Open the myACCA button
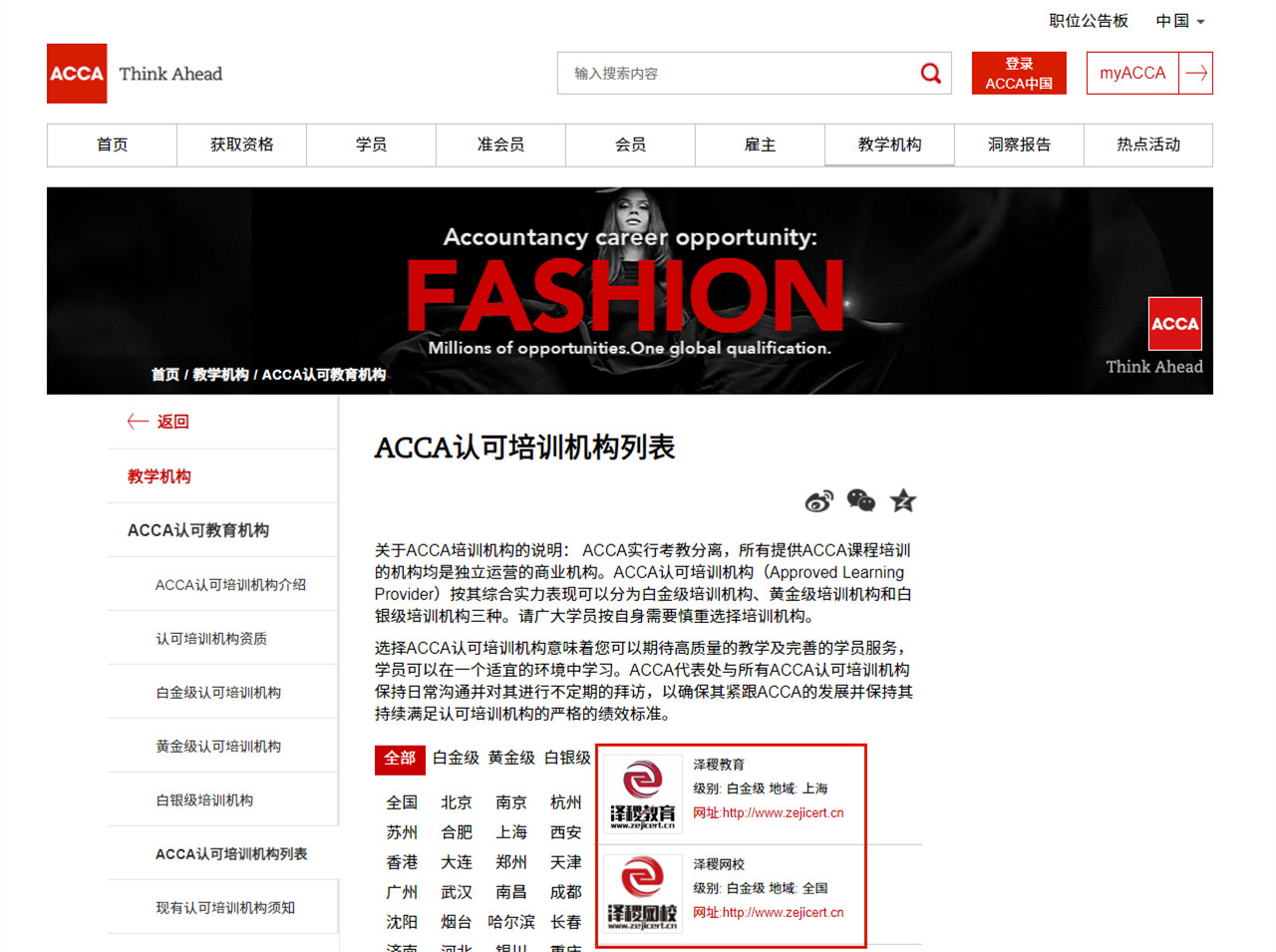The image size is (1276, 952). point(1132,73)
